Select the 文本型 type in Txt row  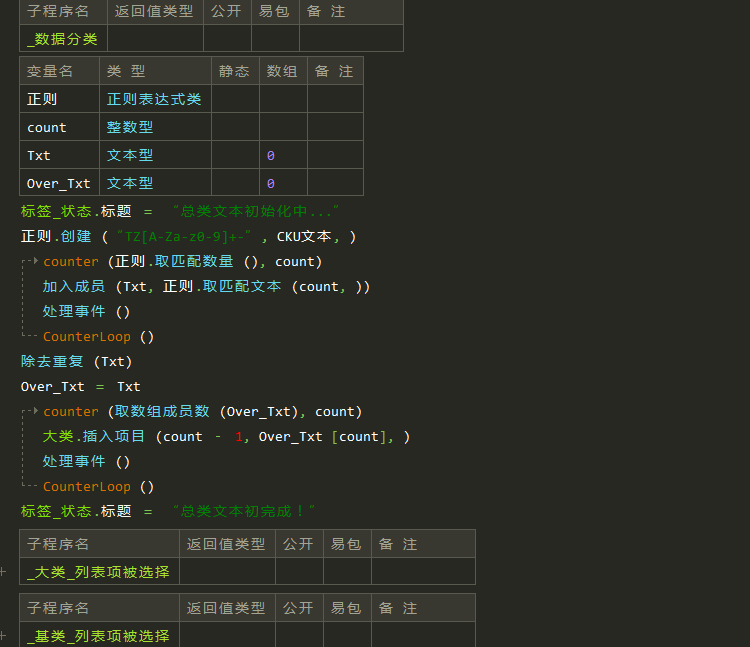point(155,155)
